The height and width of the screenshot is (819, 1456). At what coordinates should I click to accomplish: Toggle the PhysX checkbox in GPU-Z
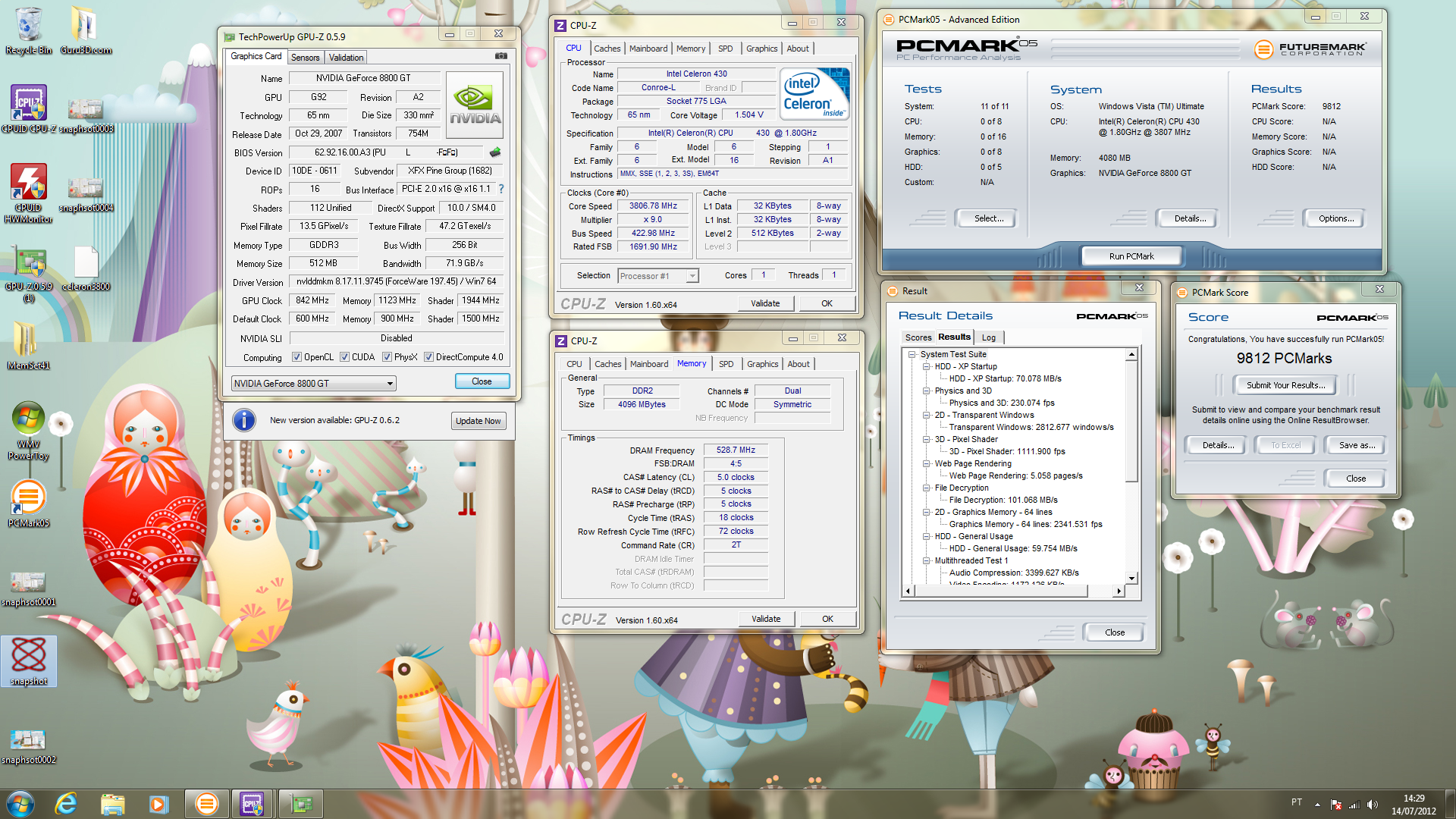(x=387, y=357)
